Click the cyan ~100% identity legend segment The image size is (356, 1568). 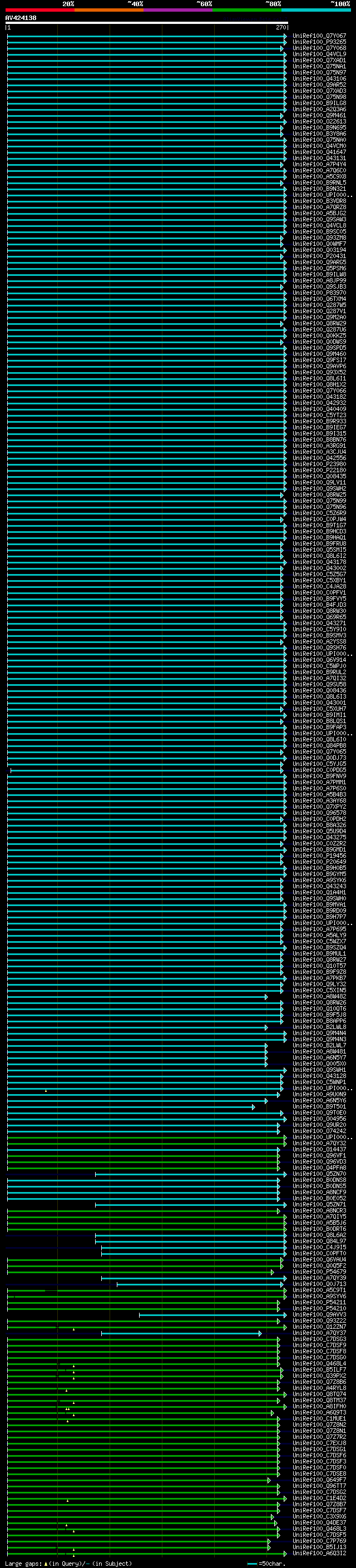(x=316, y=10)
